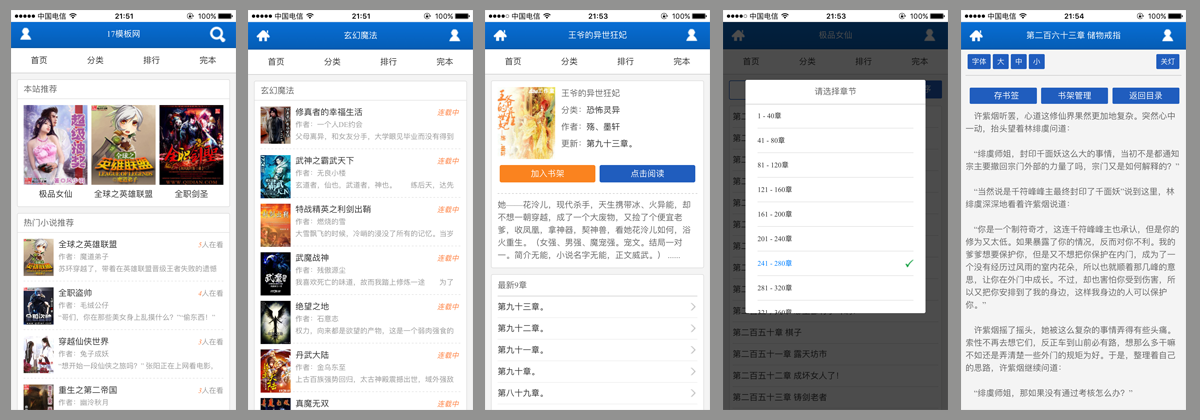Open user icon in 王爷的异世狂妃 header

coord(691,35)
